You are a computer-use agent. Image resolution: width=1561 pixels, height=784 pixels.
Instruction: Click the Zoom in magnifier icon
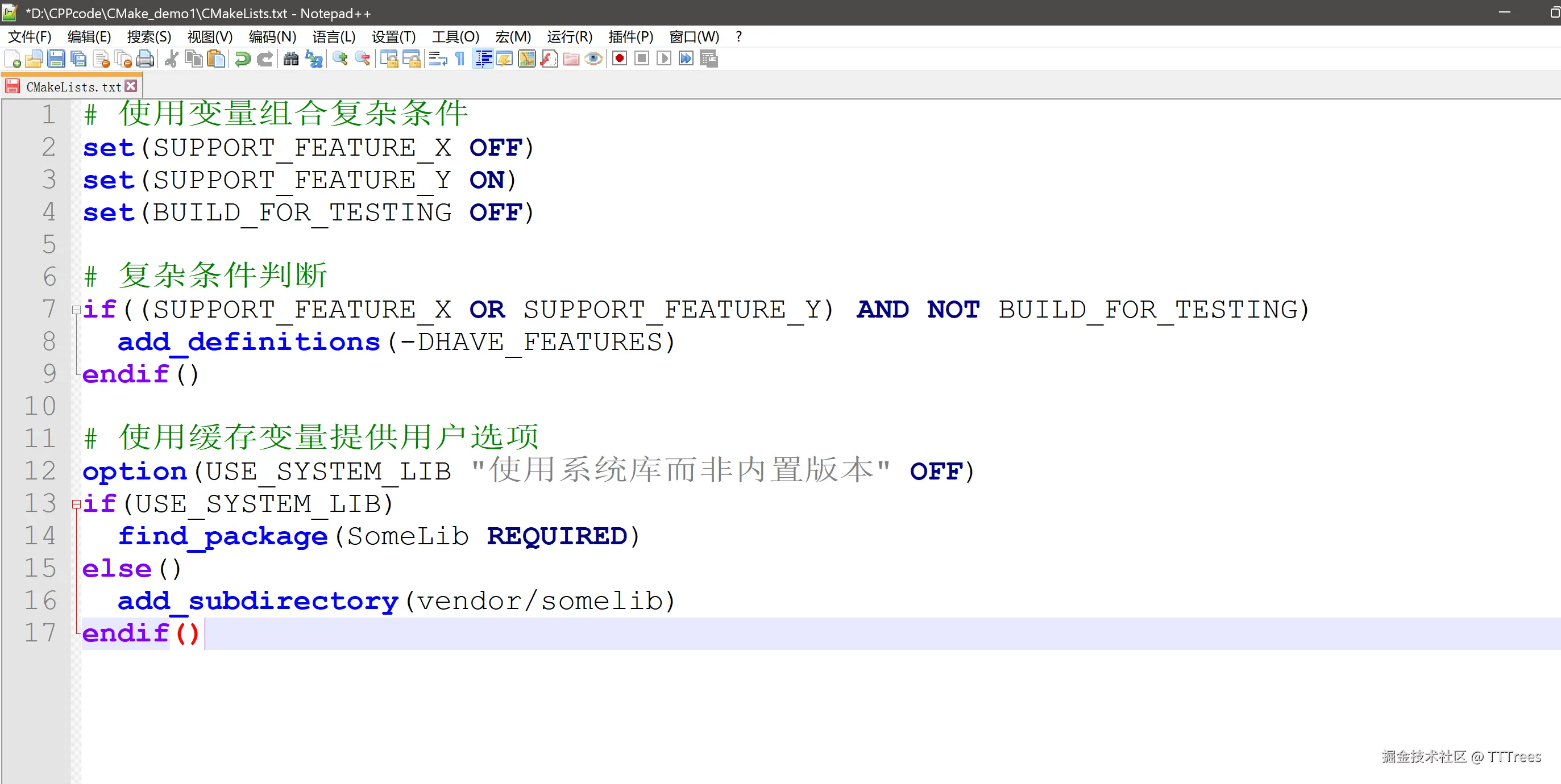[x=340, y=59]
